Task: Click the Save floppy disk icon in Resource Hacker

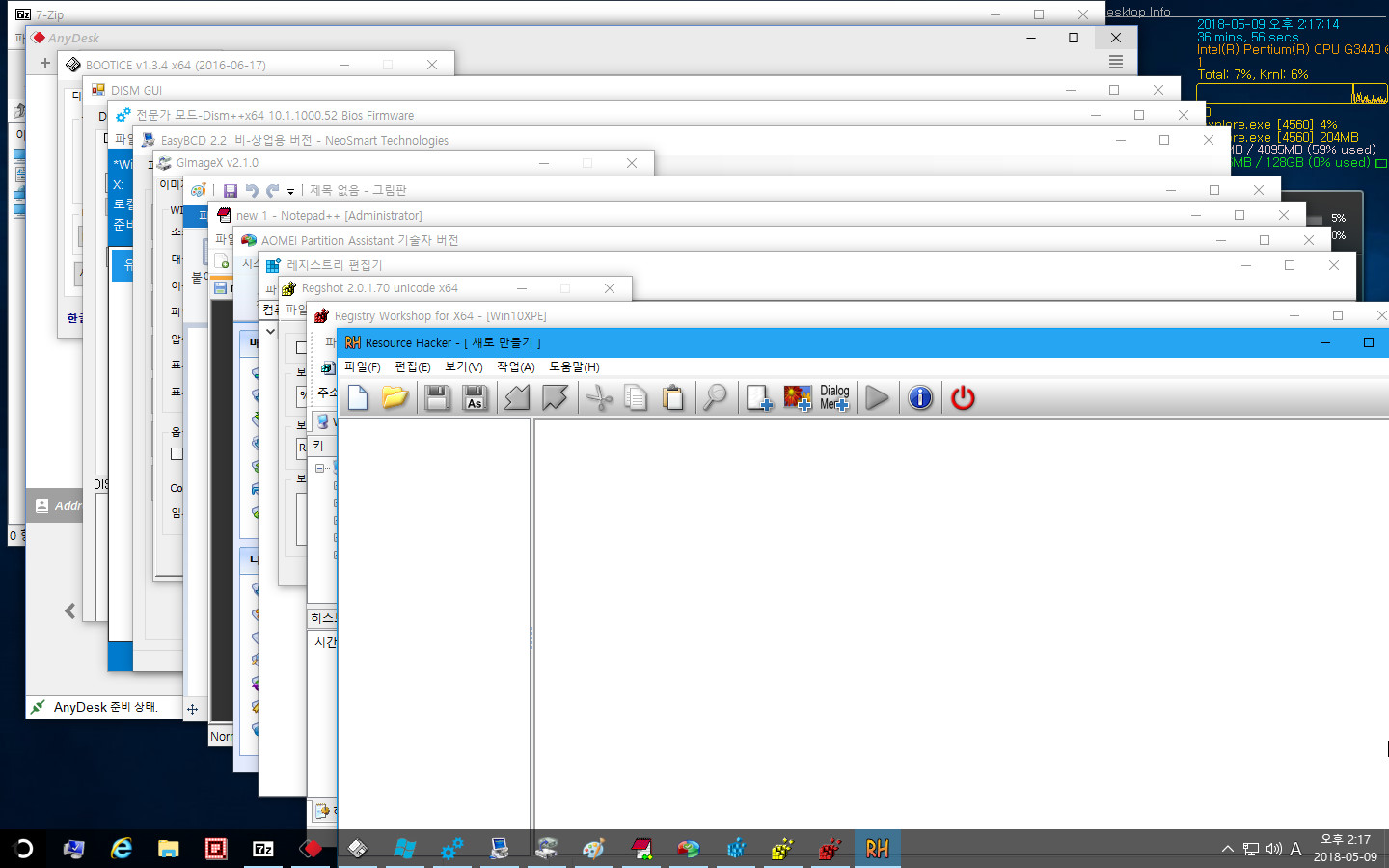Action: (x=437, y=397)
